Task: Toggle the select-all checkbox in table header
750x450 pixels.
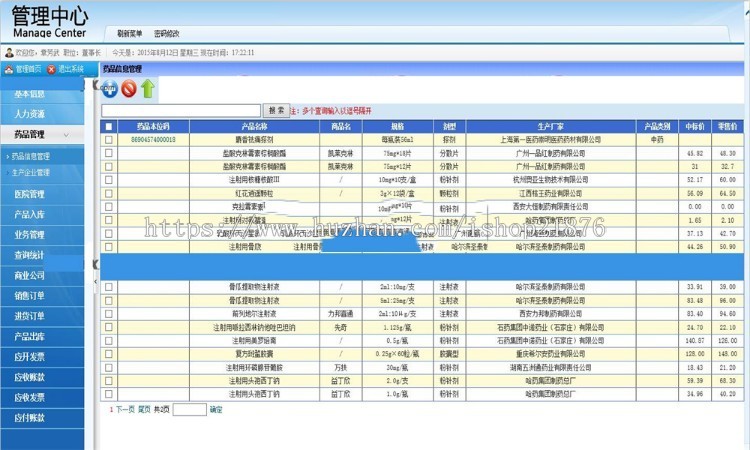Action: [109, 127]
